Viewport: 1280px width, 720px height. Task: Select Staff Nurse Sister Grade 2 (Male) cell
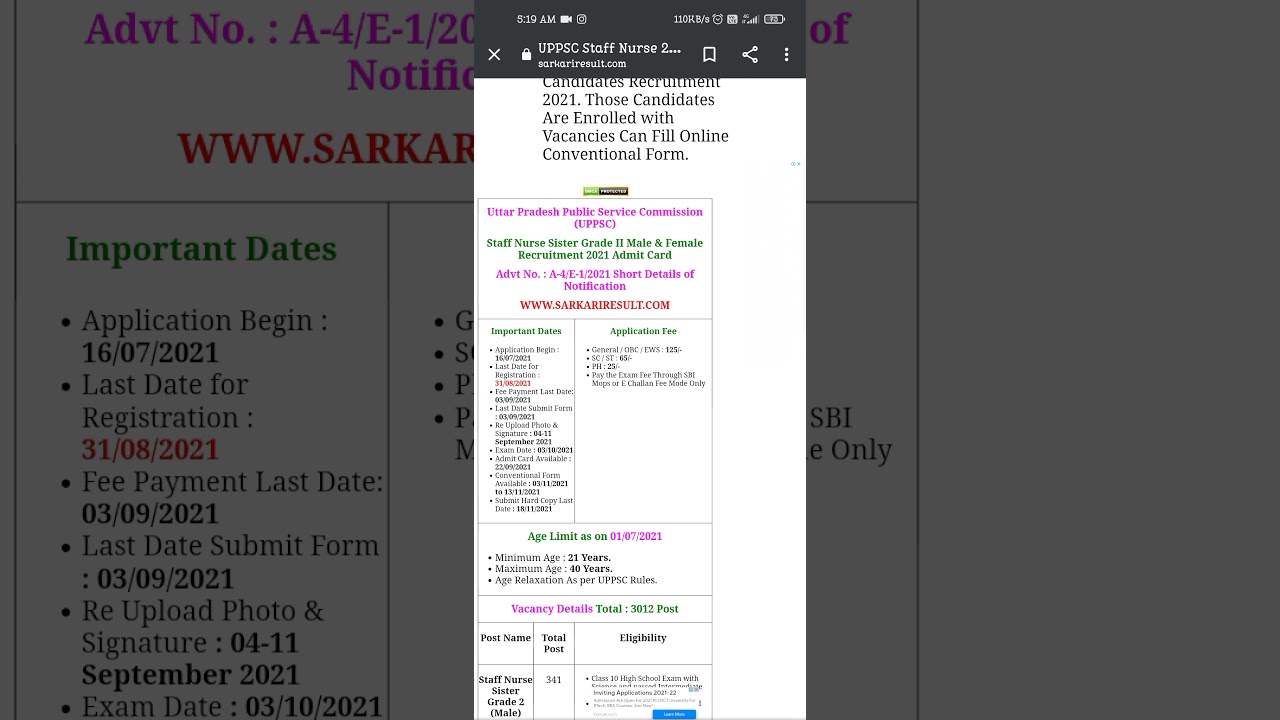tap(506, 696)
